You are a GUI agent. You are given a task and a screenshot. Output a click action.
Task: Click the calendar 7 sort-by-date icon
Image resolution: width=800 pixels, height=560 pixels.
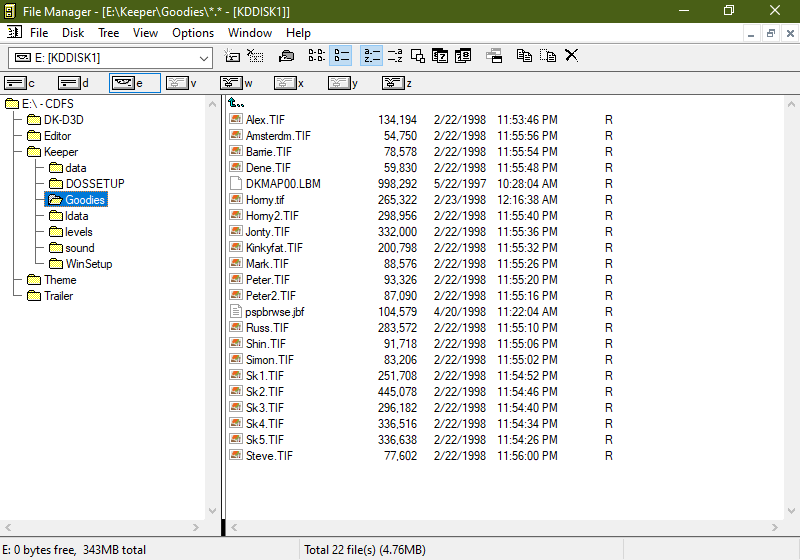[x=440, y=56]
